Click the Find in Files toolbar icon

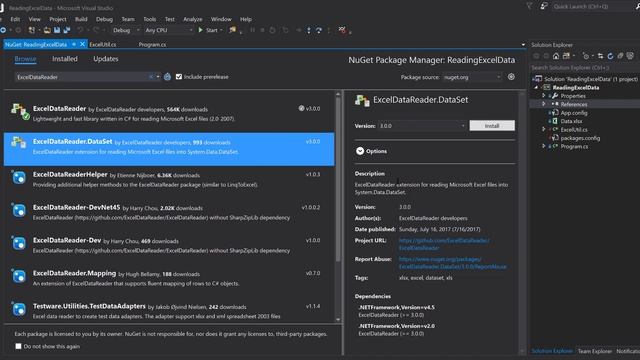pos(232,30)
